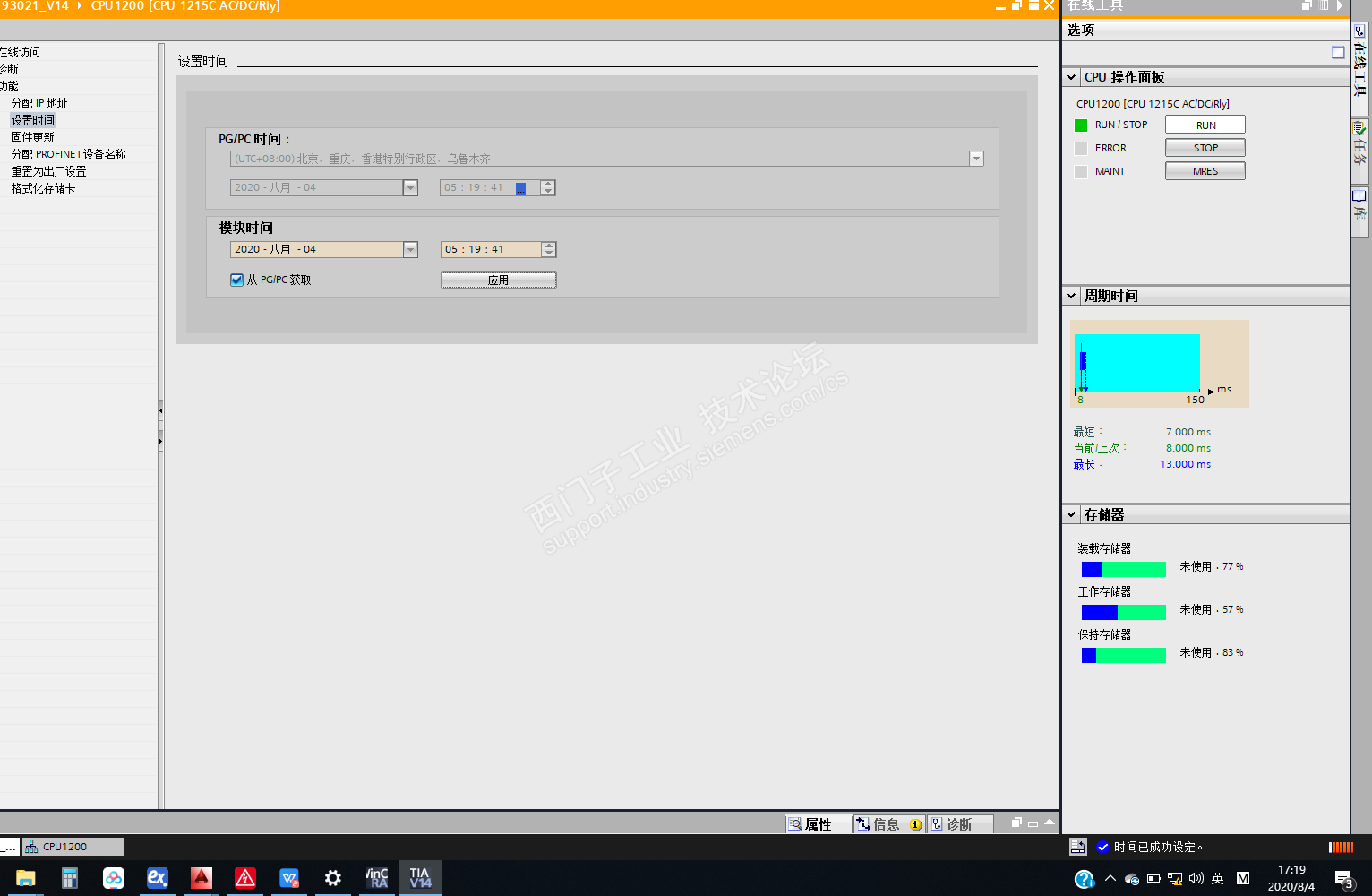Launch the Calculator taskbar icon

tap(69, 878)
